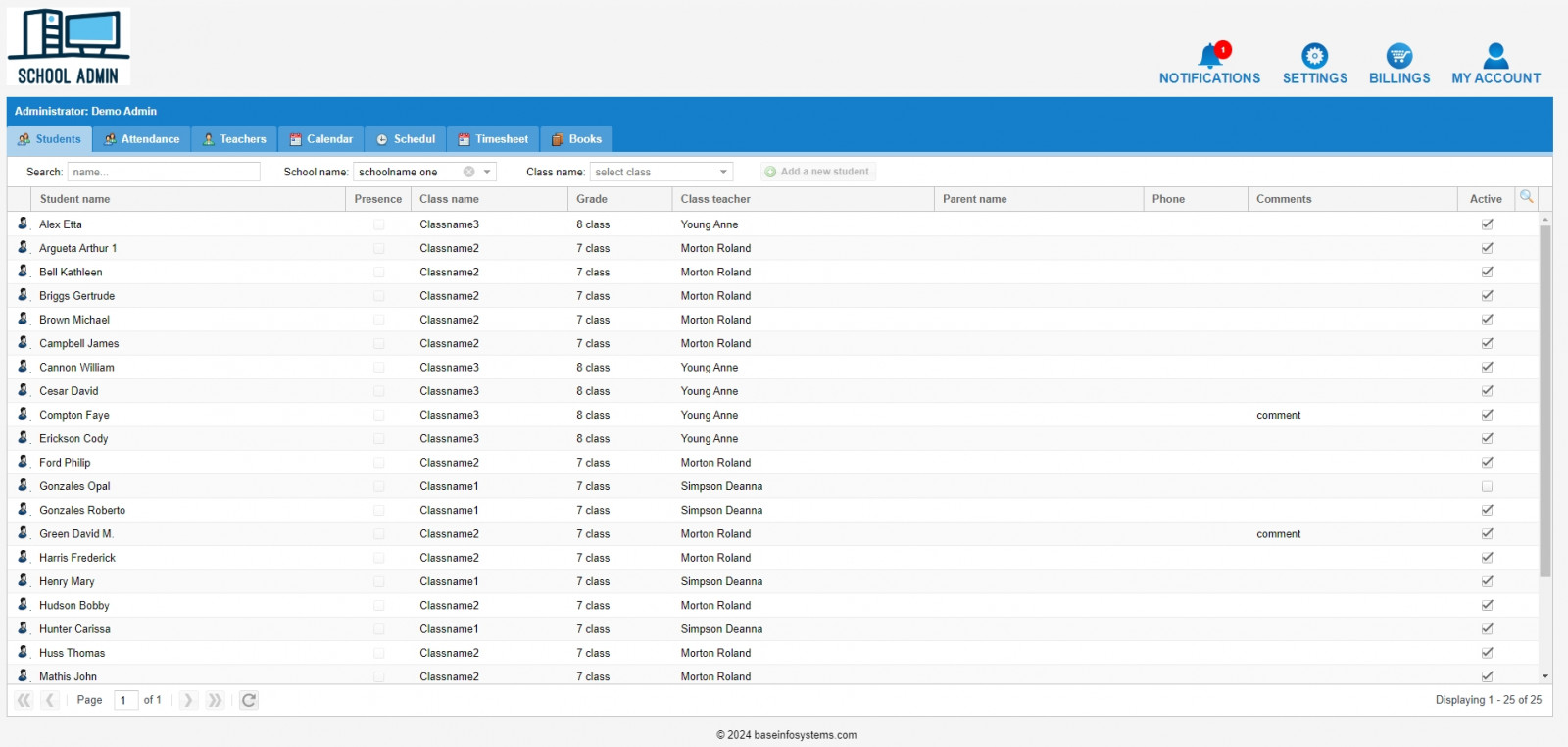Sort by Comments column header
The height and width of the screenshot is (747, 1568).
(1352, 199)
